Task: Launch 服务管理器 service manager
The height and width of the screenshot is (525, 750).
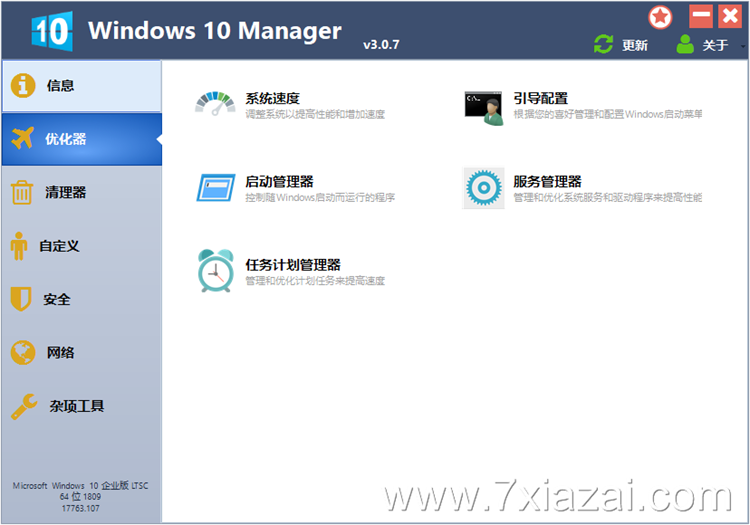Action: pyautogui.click(x=547, y=182)
